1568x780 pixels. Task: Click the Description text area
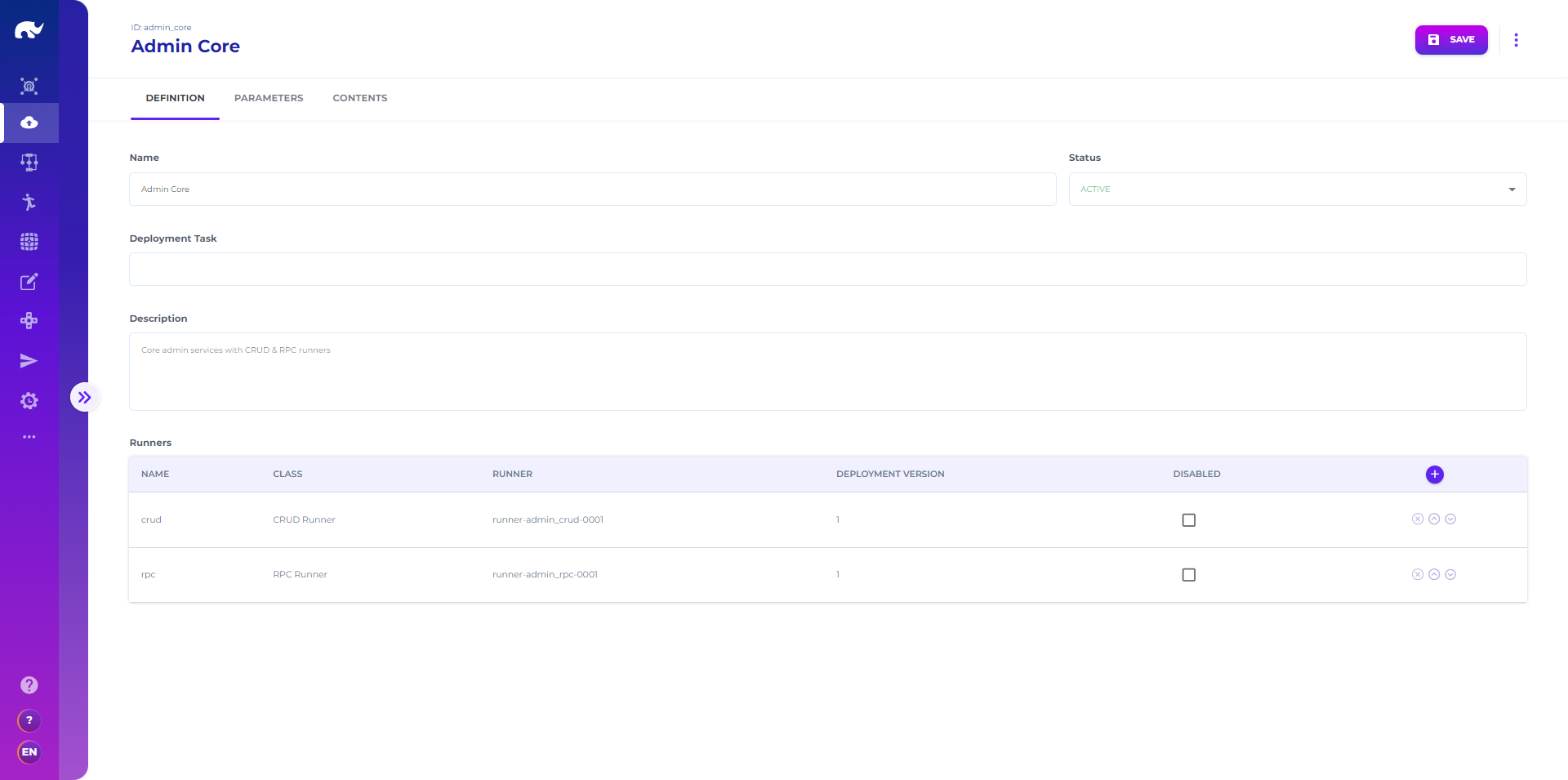[x=827, y=372]
